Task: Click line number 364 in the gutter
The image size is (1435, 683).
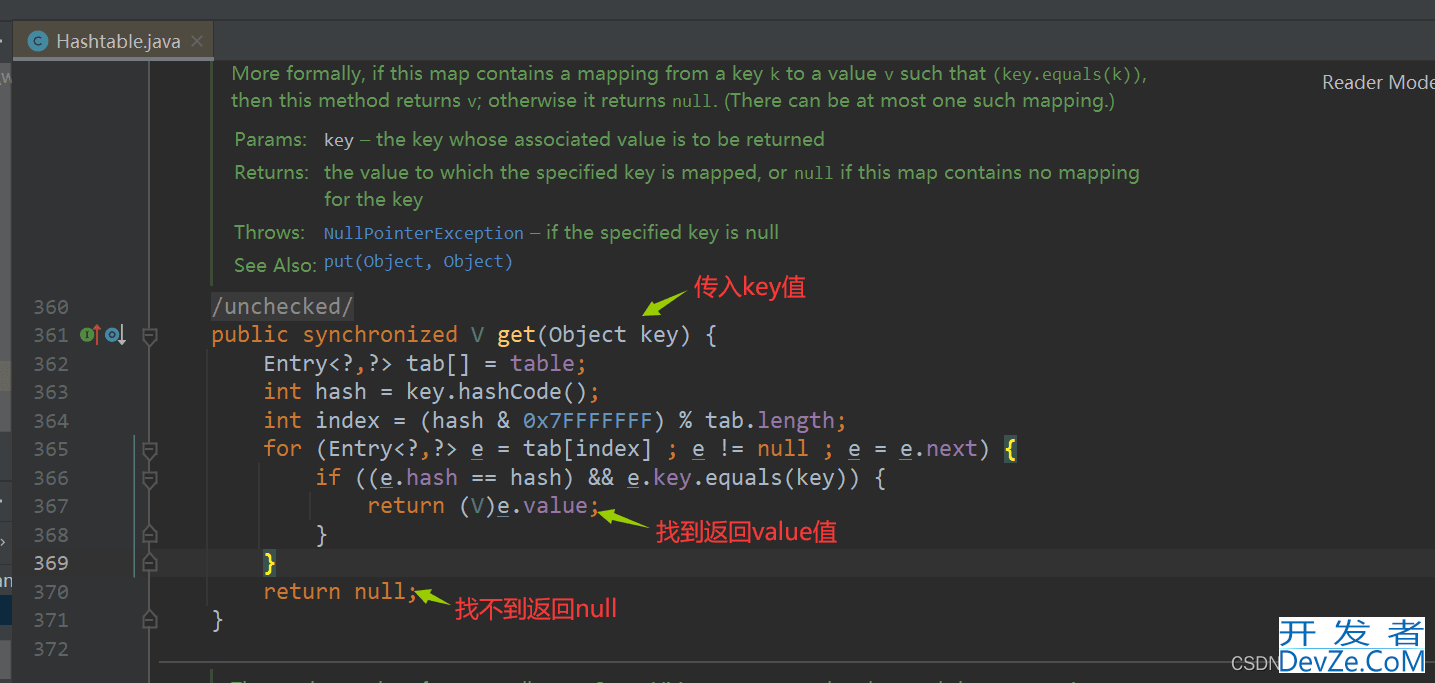Action: tap(51, 421)
